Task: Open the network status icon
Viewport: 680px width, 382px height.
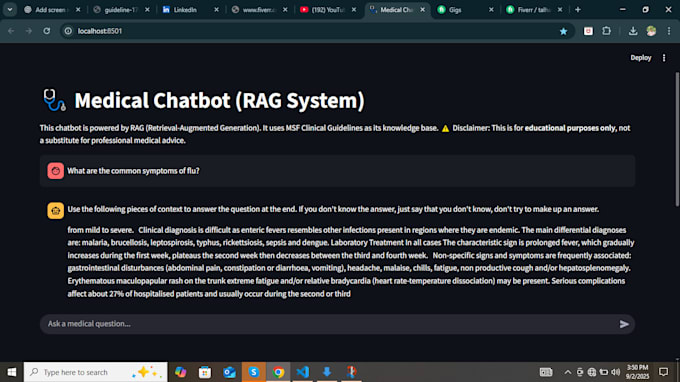Action: tap(592, 372)
